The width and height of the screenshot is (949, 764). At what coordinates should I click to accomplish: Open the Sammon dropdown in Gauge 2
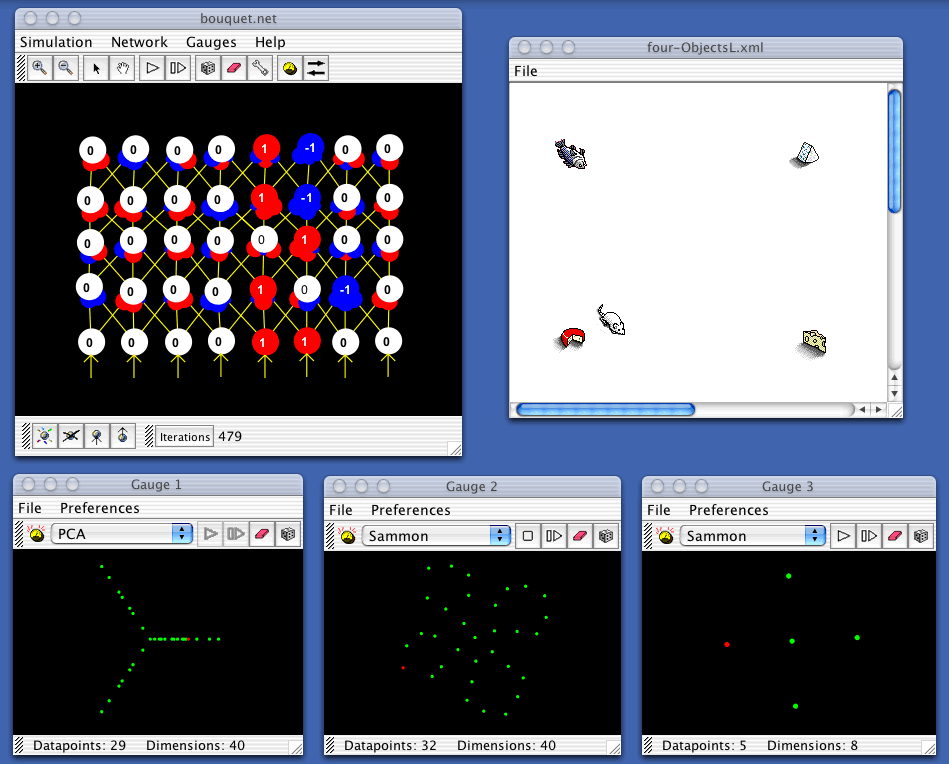click(437, 536)
